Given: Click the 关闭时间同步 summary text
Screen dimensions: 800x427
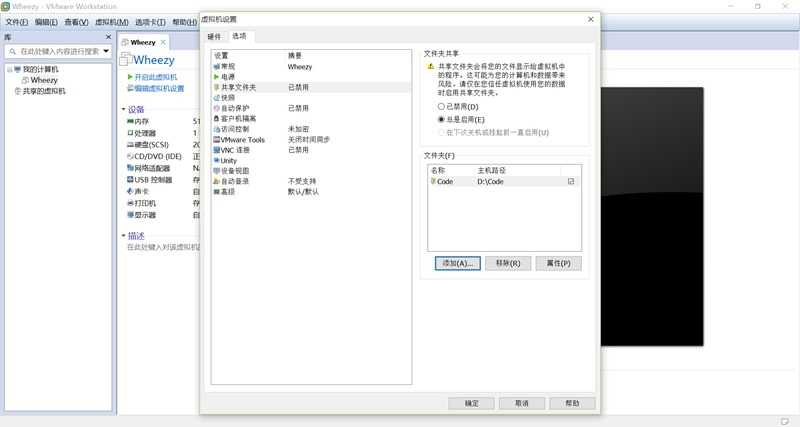Looking at the screenshot, I should coord(309,140).
